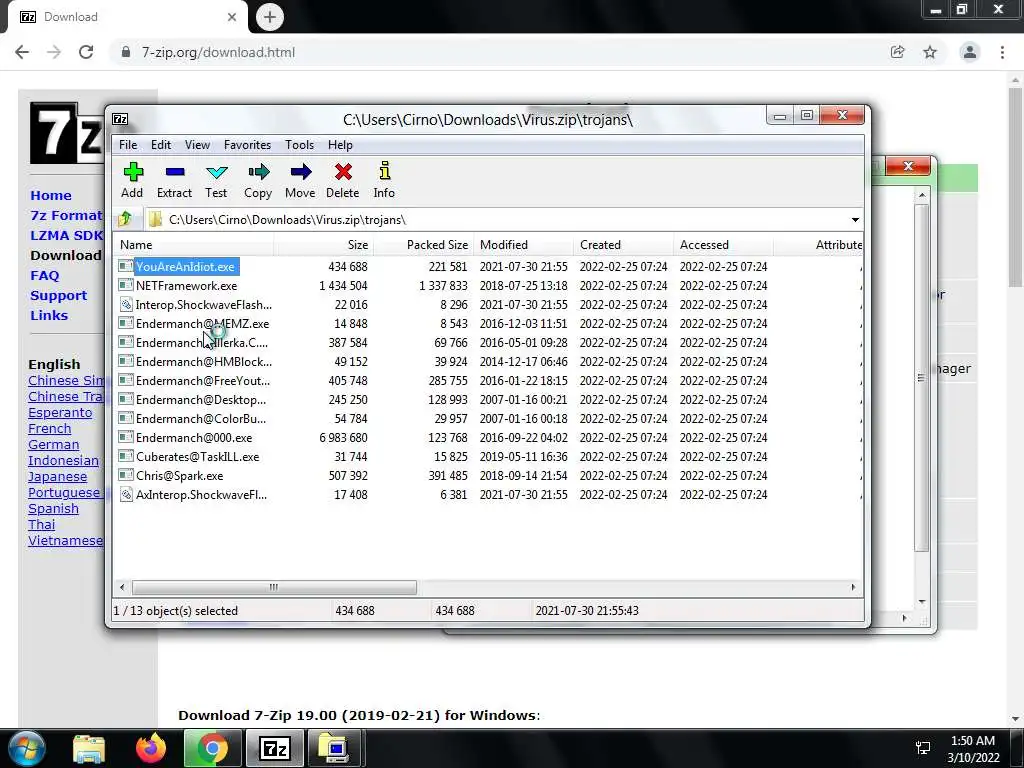Click right arrow of horizontal scrollbar

(853, 587)
